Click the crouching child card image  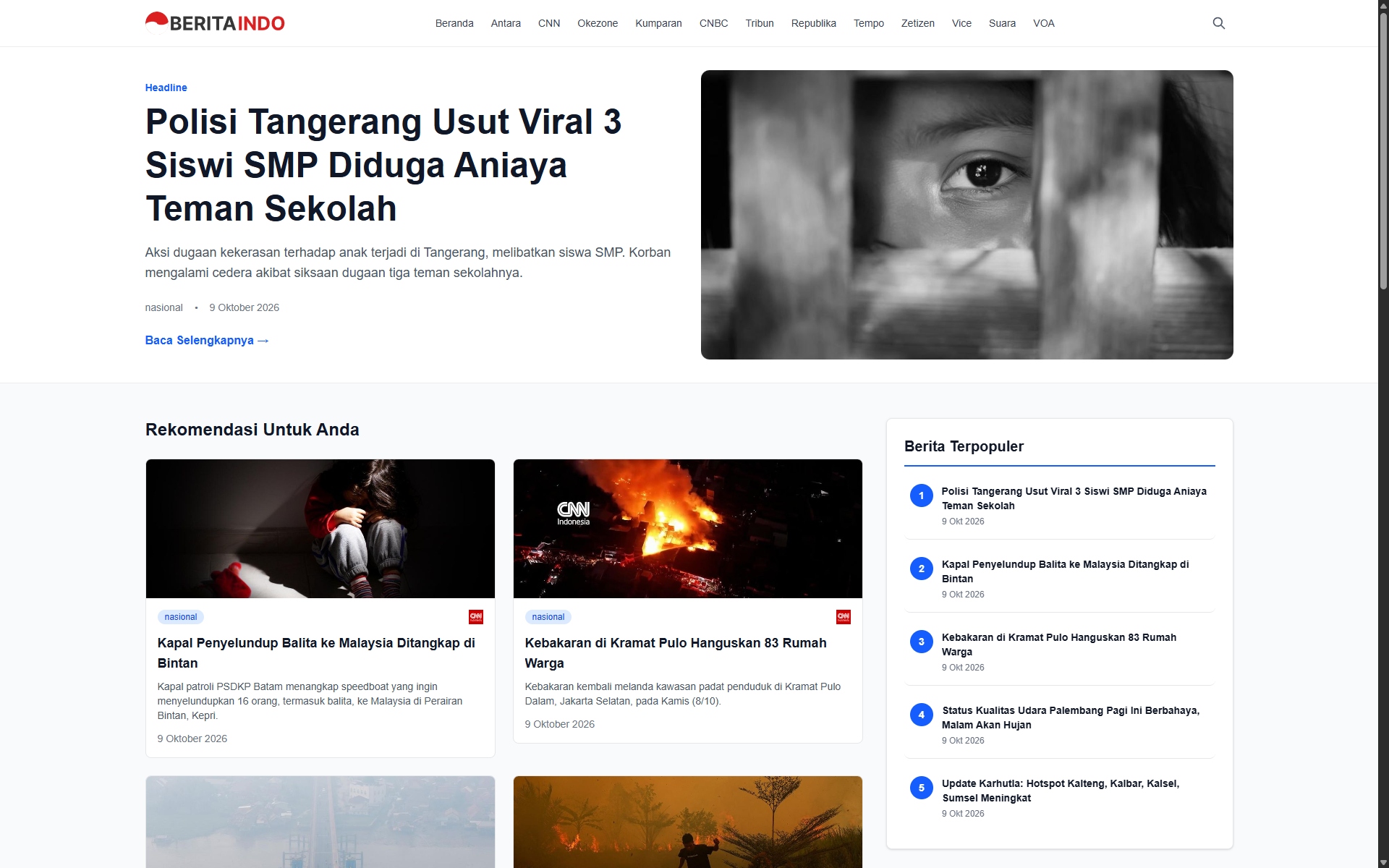tap(320, 529)
